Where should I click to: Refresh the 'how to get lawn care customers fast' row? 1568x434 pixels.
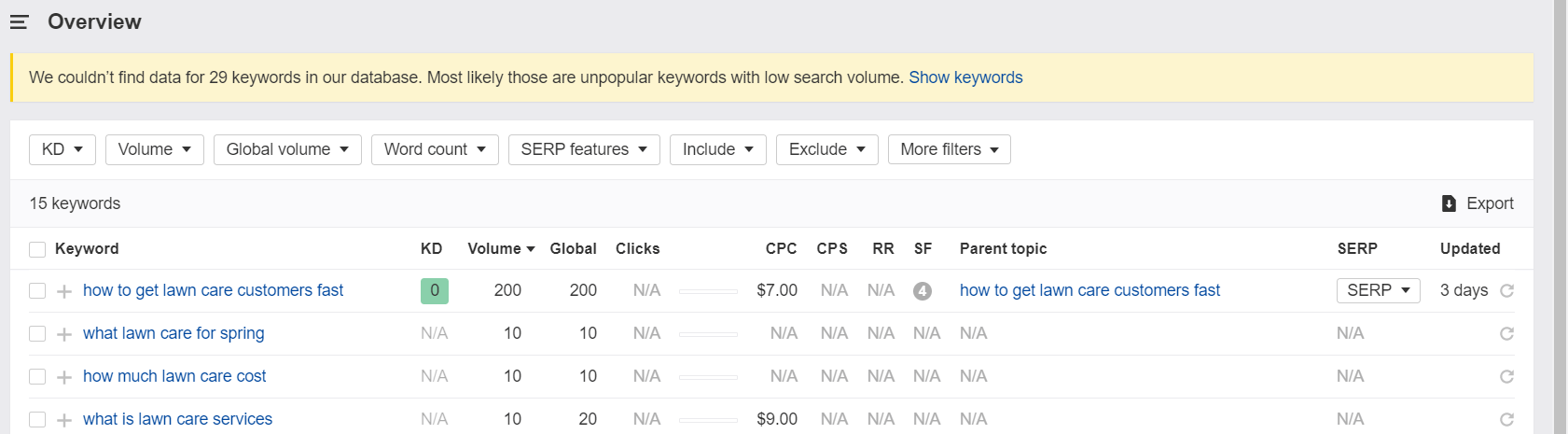pos(1506,291)
